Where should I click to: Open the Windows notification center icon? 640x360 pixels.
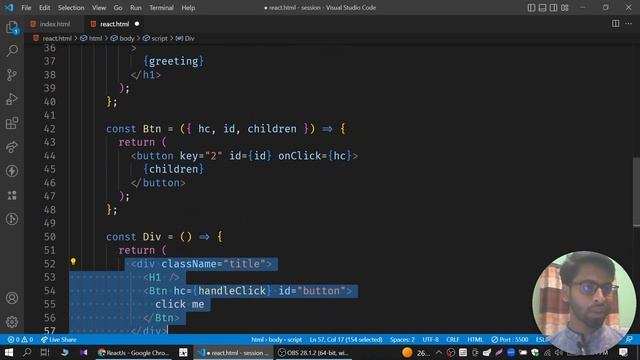click(623, 352)
